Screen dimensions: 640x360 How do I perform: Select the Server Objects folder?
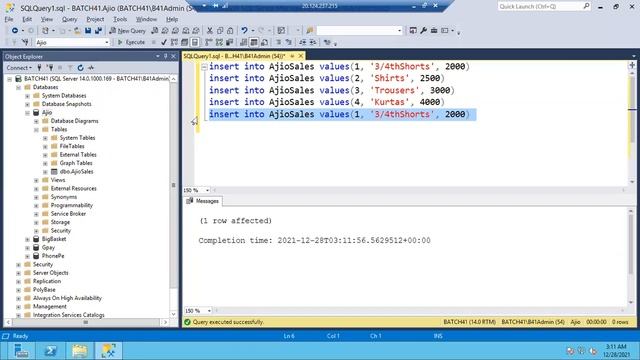[51, 273]
